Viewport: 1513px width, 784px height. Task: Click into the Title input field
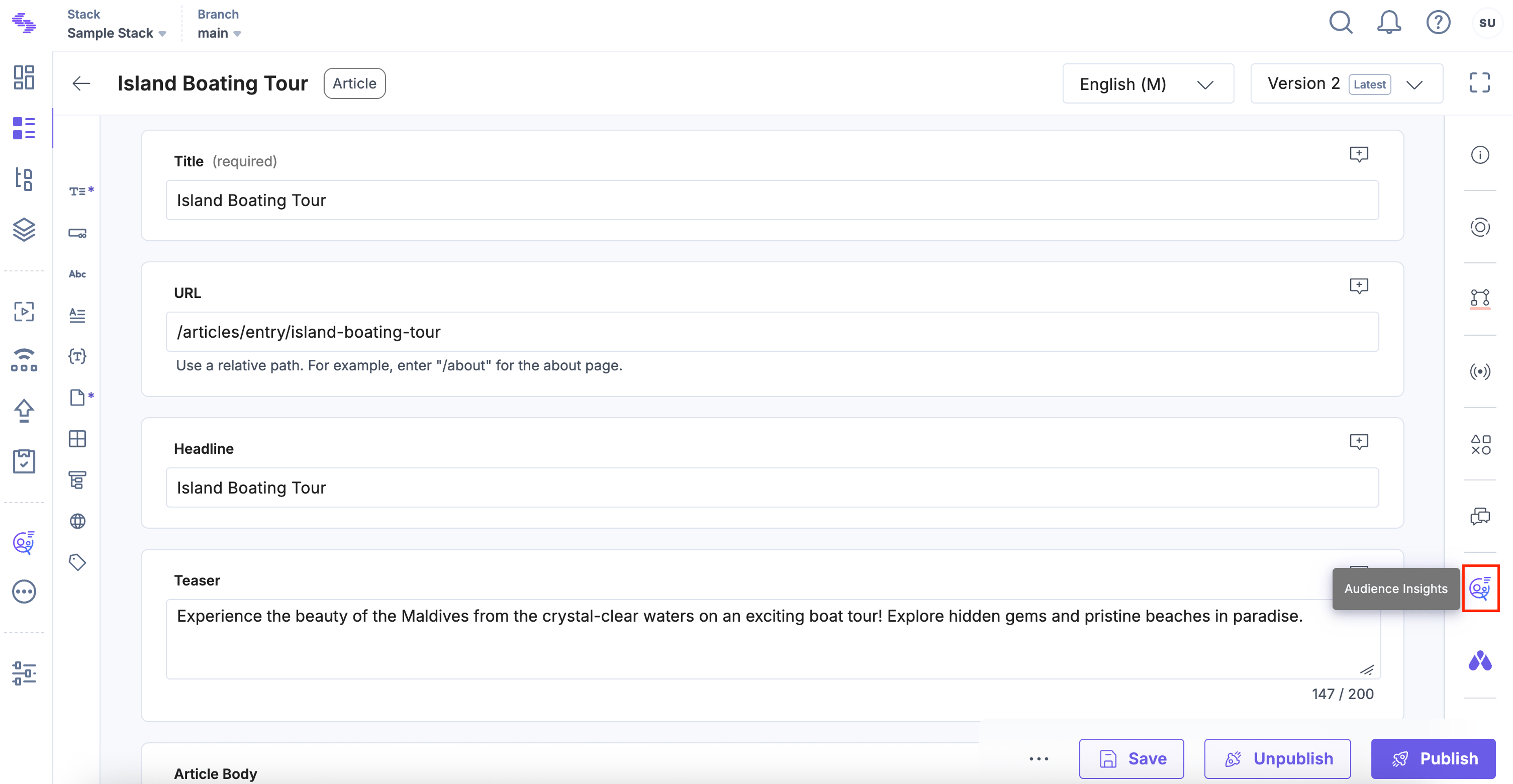(x=772, y=200)
